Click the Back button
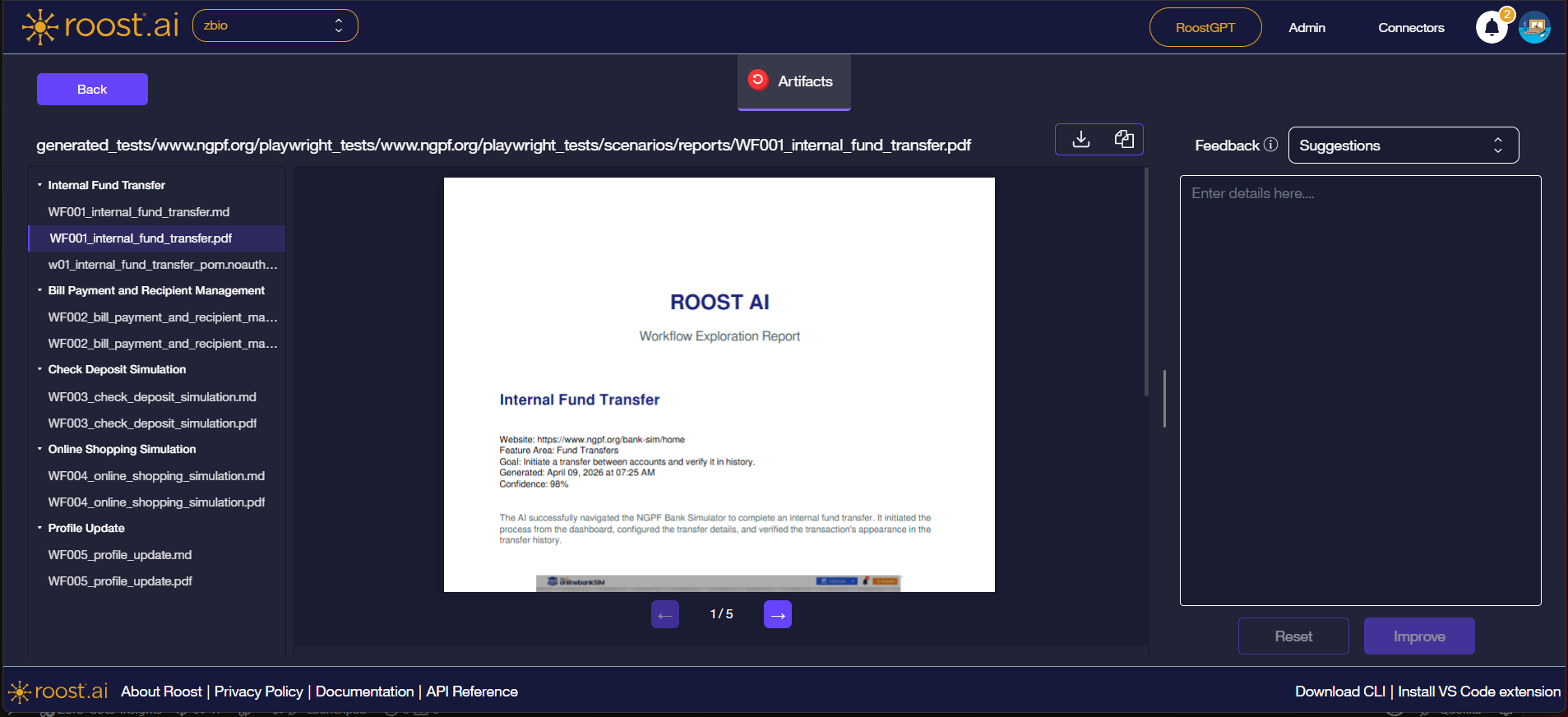 pos(92,89)
